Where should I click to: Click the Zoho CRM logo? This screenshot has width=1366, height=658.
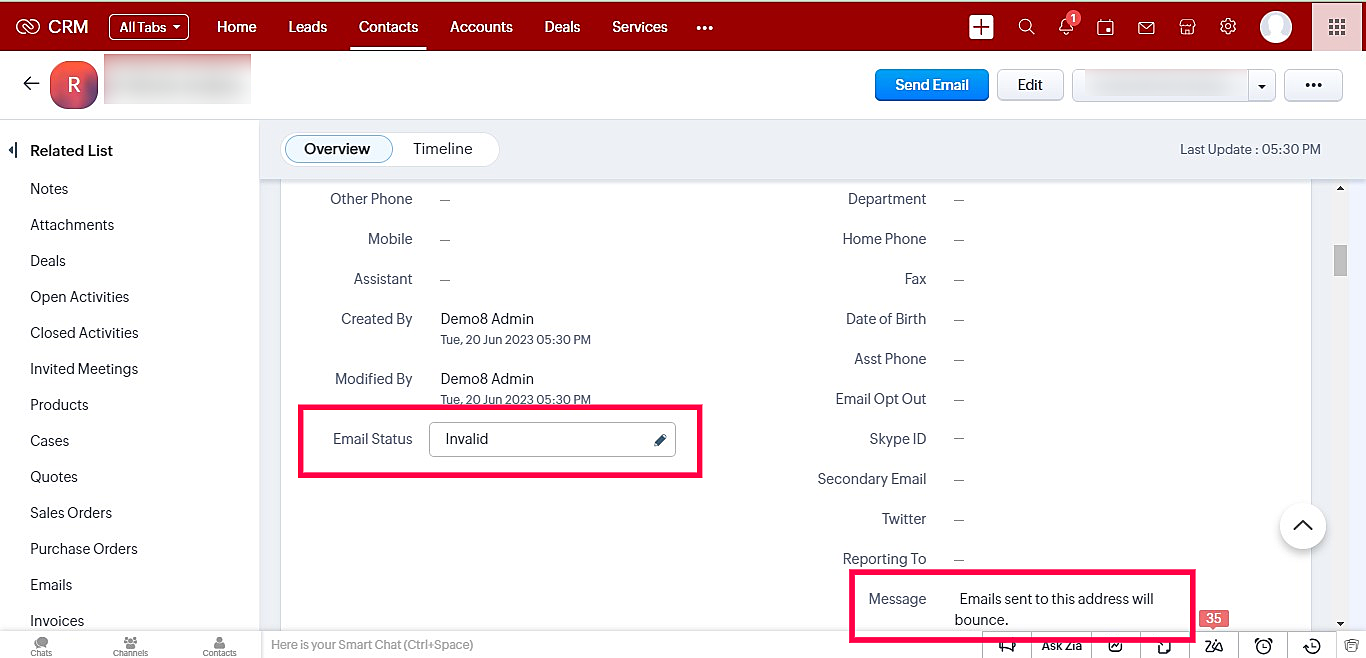coord(53,27)
